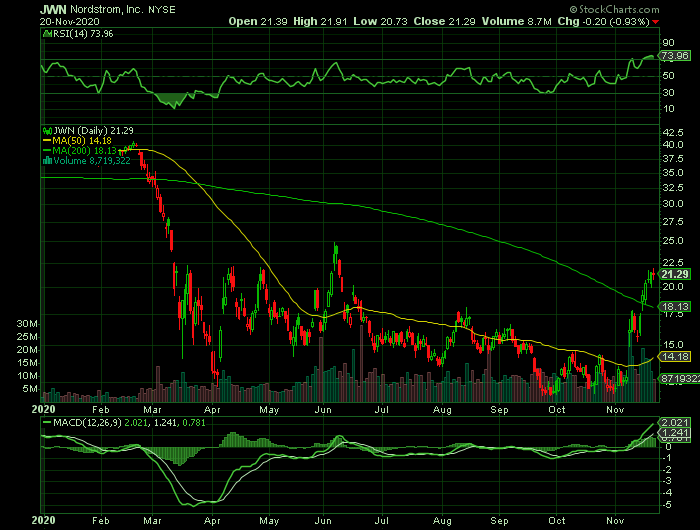Click the date 20-Nov-2020
Screen dimensions: 700x530
[69, 21]
